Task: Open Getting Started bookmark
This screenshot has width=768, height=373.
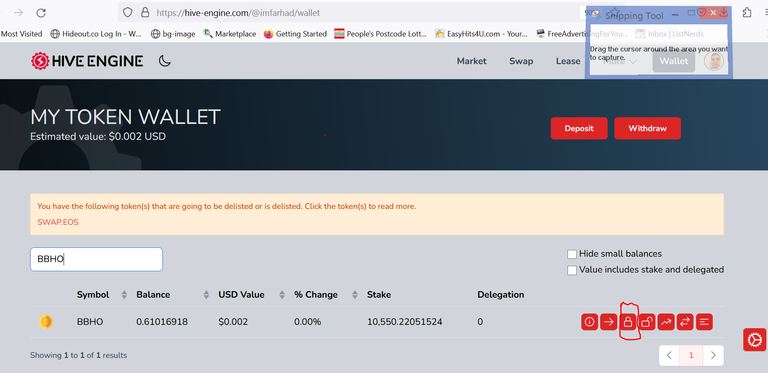Action: click(x=295, y=34)
